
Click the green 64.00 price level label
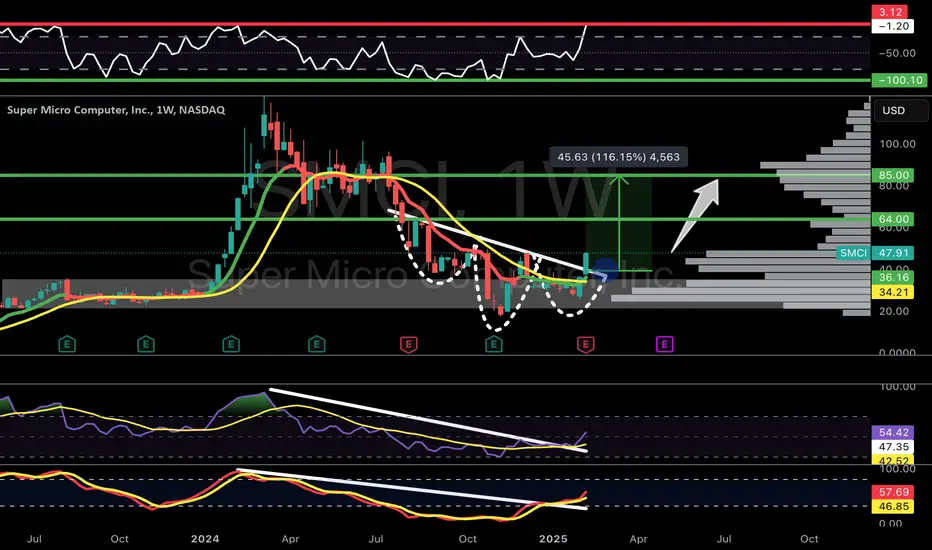click(893, 219)
